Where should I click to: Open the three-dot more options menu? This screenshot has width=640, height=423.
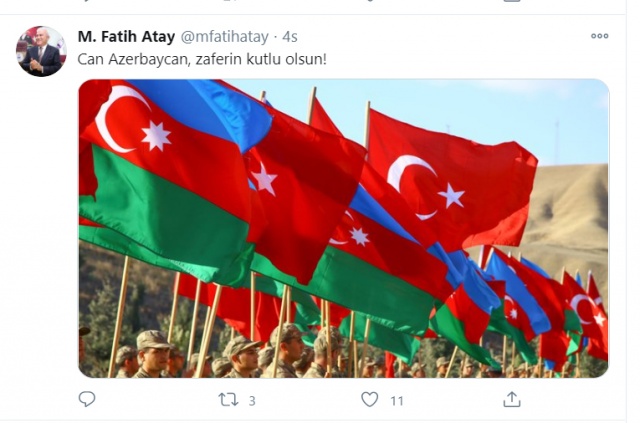[600, 36]
